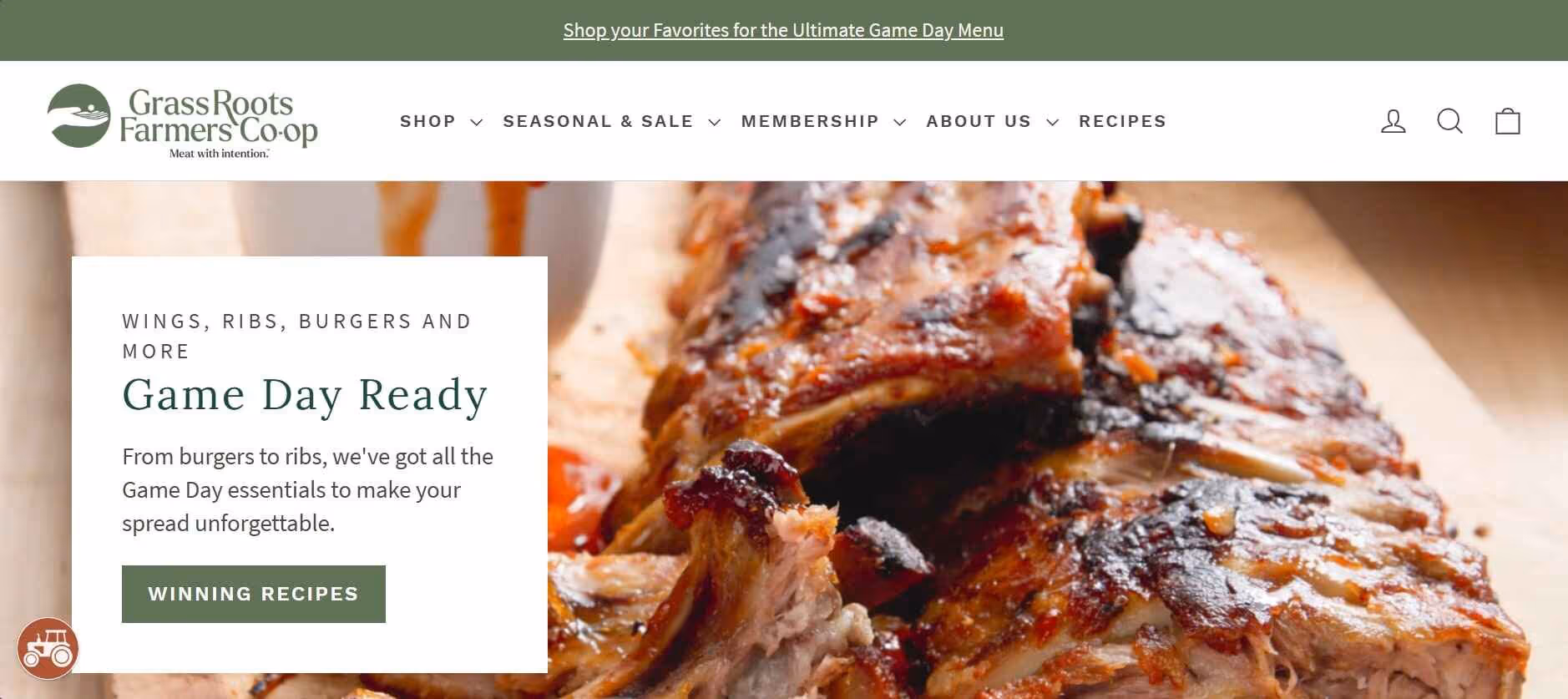Follow the Ultimate Game Day Menu banner link

[783, 30]
